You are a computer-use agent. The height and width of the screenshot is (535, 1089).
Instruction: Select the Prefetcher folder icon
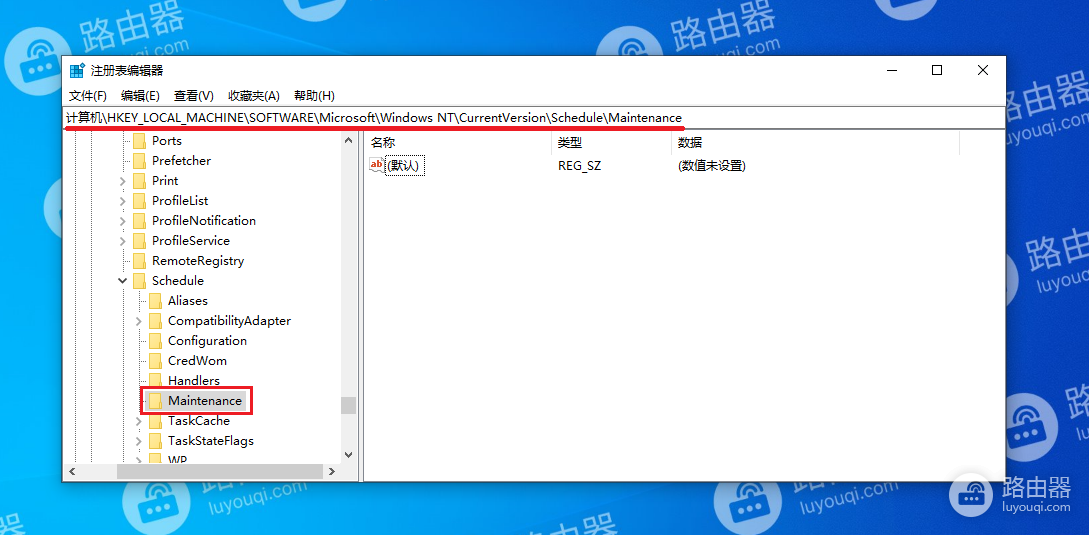140,161
